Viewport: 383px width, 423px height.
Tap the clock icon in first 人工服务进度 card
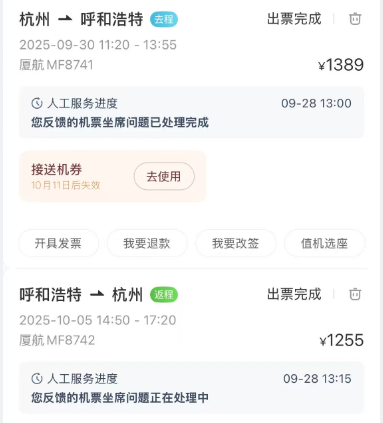37,103
